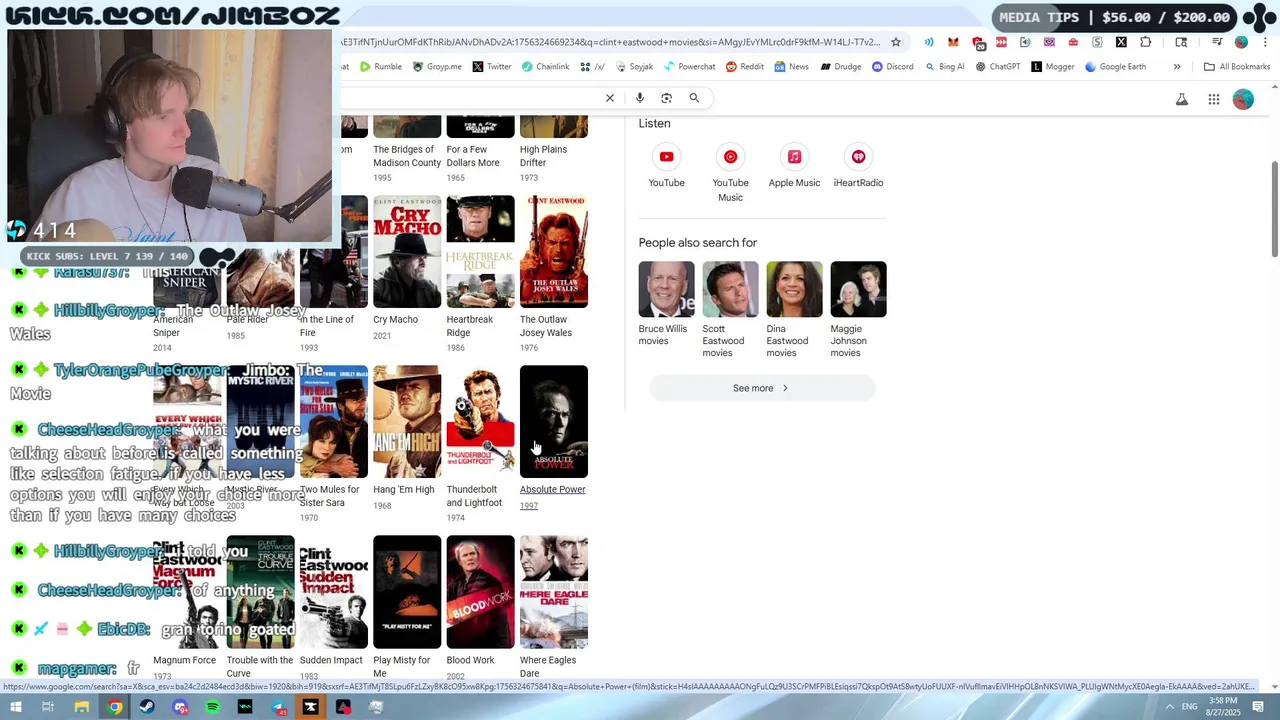Open File Explorer from taskbar
This screenshot has width=1280, height=720.
click(82, 707)
